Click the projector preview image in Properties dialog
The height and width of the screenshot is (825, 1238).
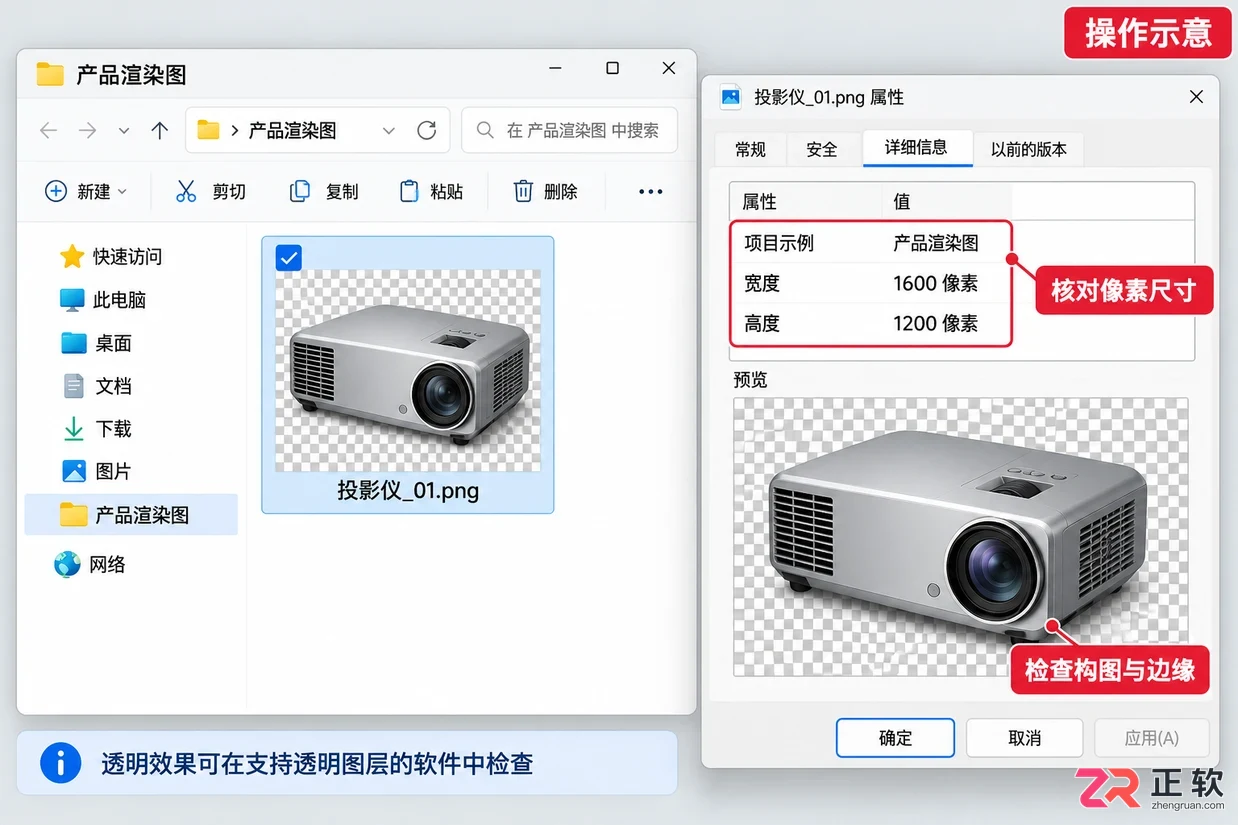[x=960, y=537]
